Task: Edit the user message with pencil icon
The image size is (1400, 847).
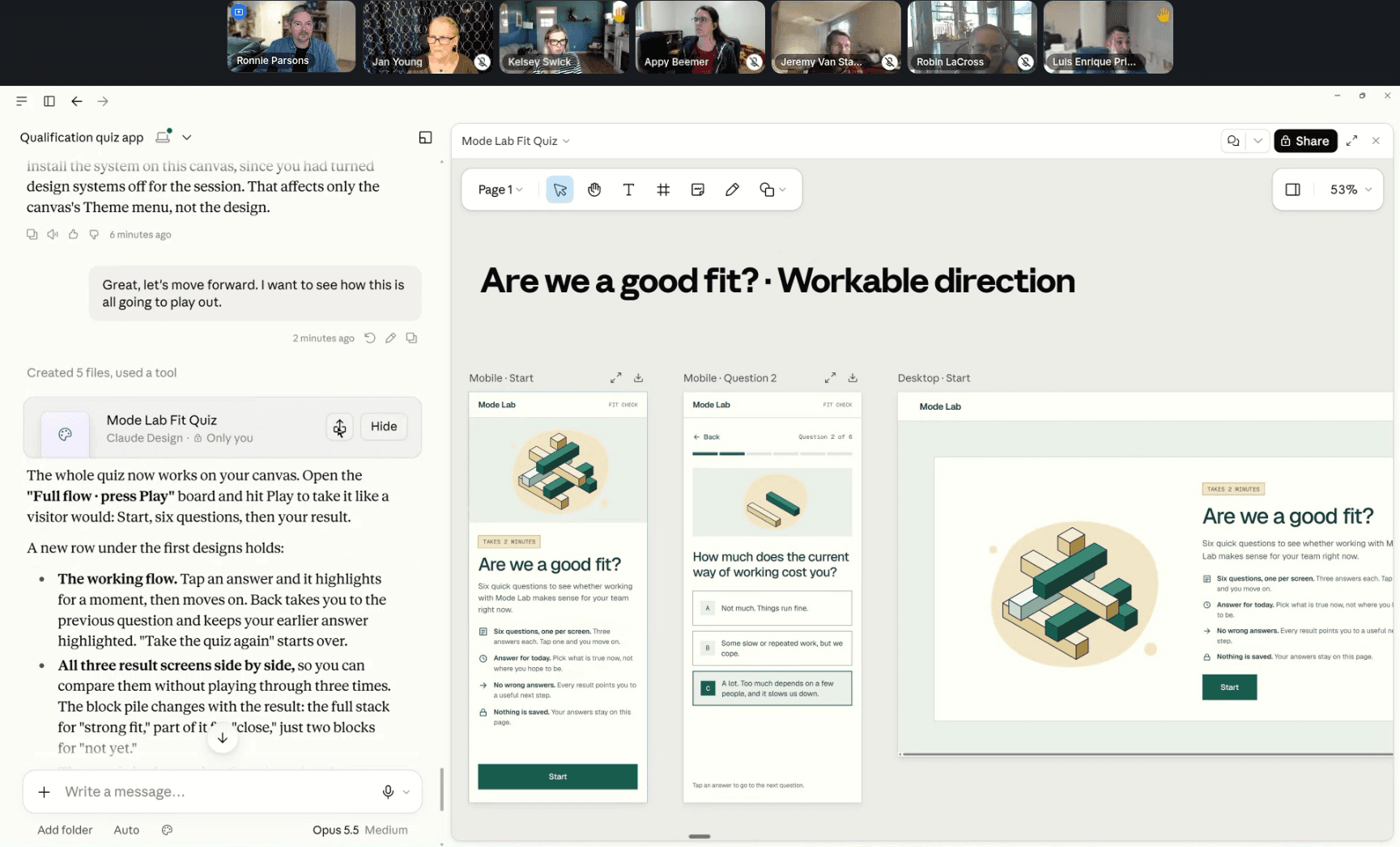Action: point(390,338)
